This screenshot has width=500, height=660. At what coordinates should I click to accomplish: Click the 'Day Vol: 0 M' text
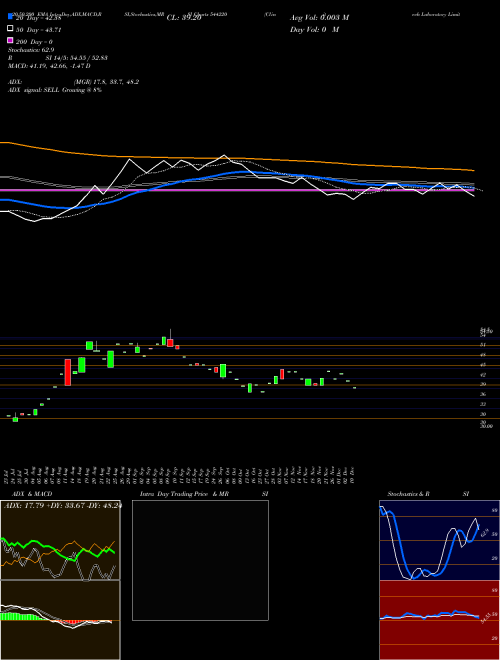tap(314, 29)
